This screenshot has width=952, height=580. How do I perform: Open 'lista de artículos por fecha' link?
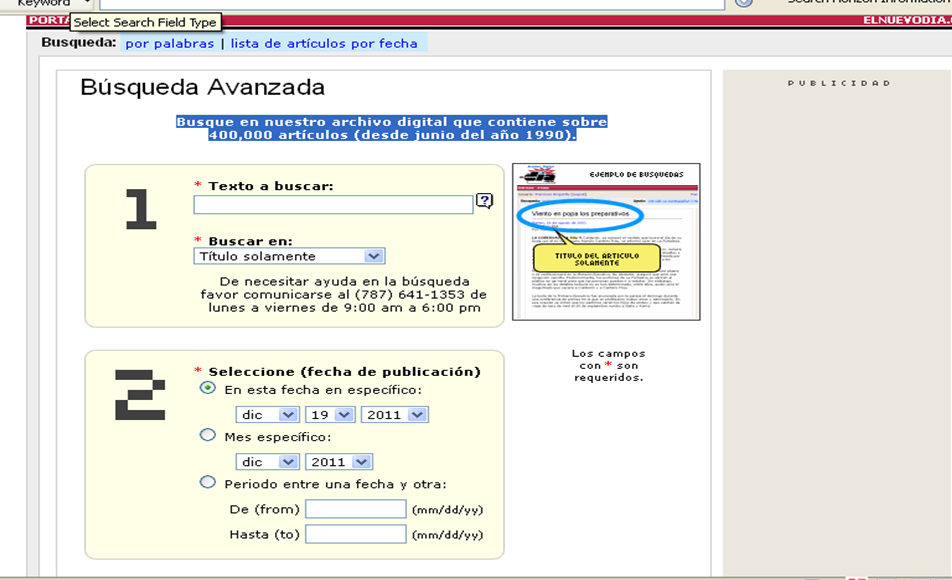[324, 44]
